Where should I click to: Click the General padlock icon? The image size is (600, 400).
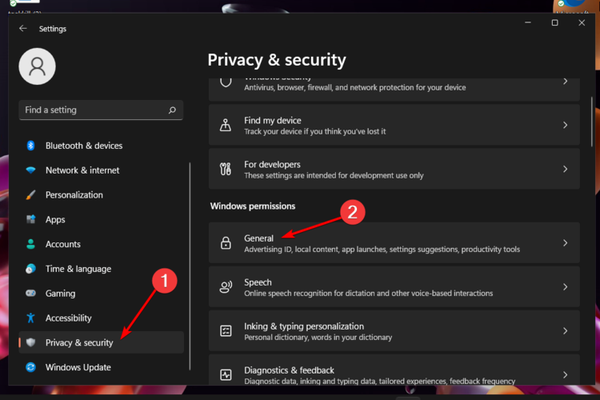226,243
